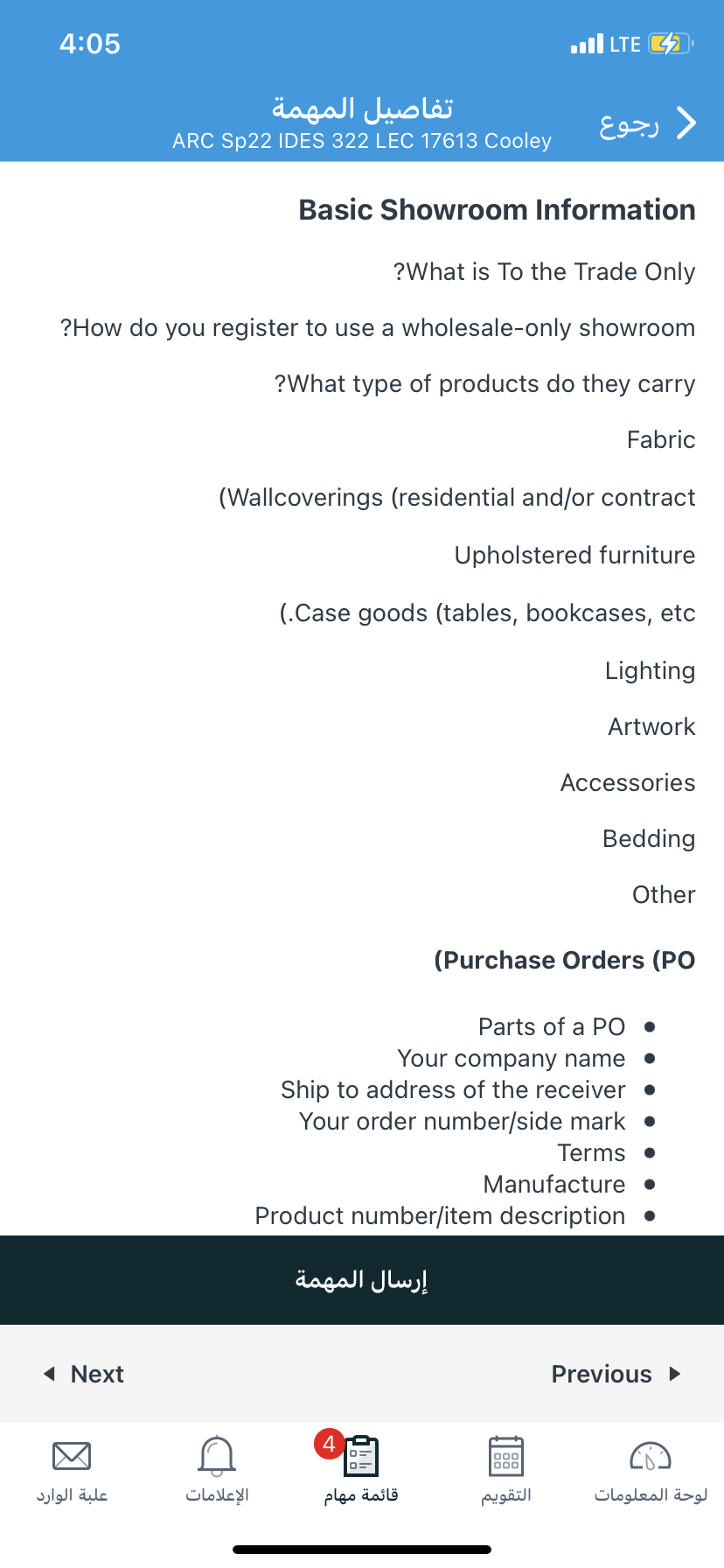Tap the red badge showing 4
The image size is (724, 1568).
pos(329,1444)
